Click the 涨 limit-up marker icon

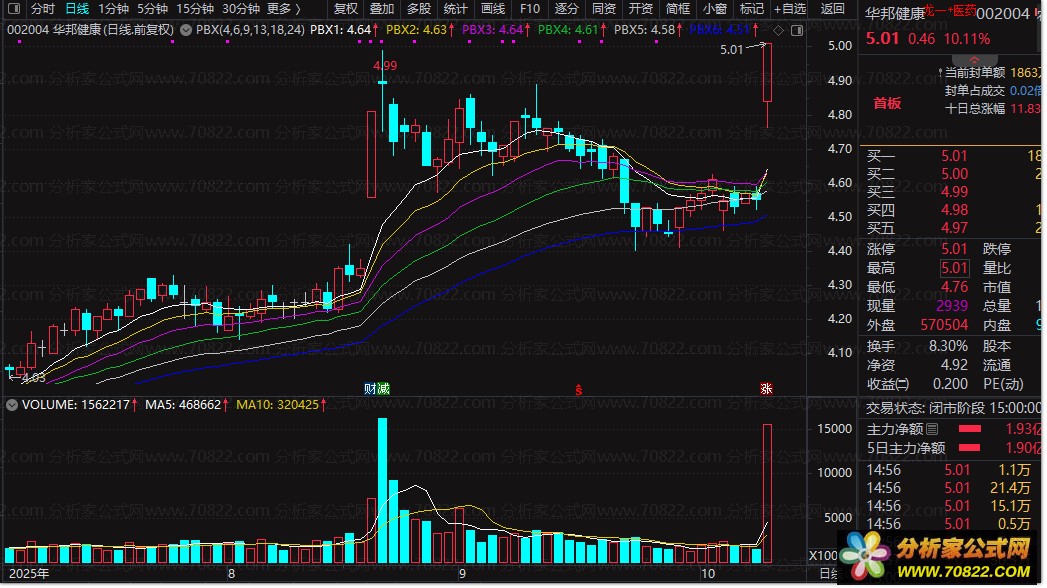766,388
